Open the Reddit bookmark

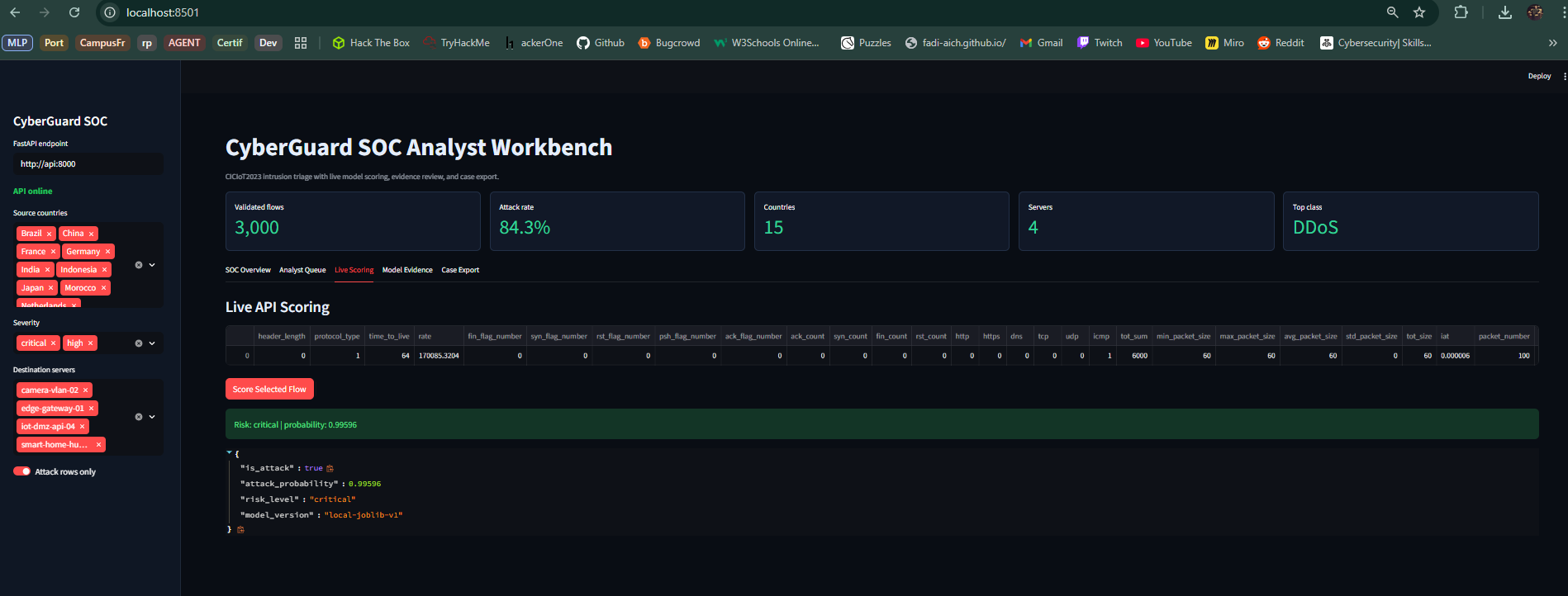point(1281,43)
